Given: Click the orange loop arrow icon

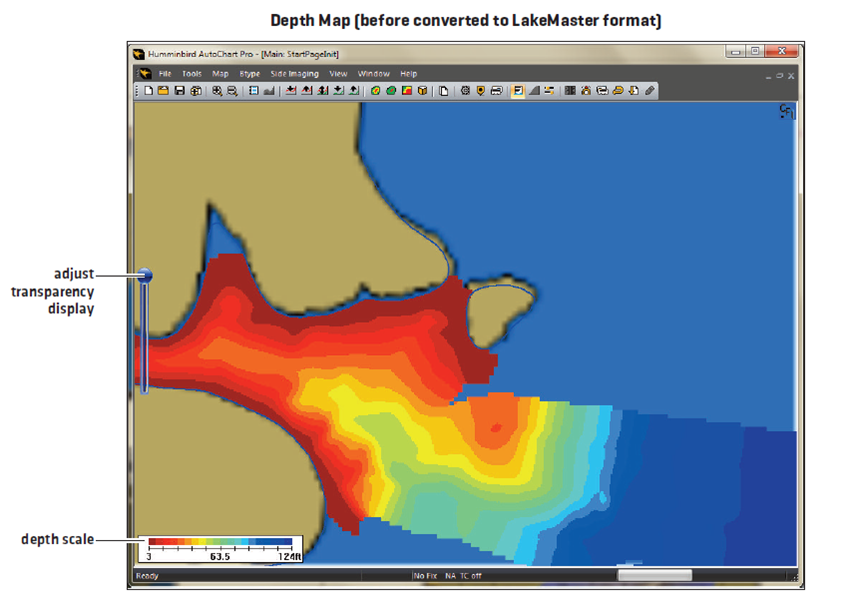Looking at the screenshot, I should pyautogui.click(x=618, y=90).
